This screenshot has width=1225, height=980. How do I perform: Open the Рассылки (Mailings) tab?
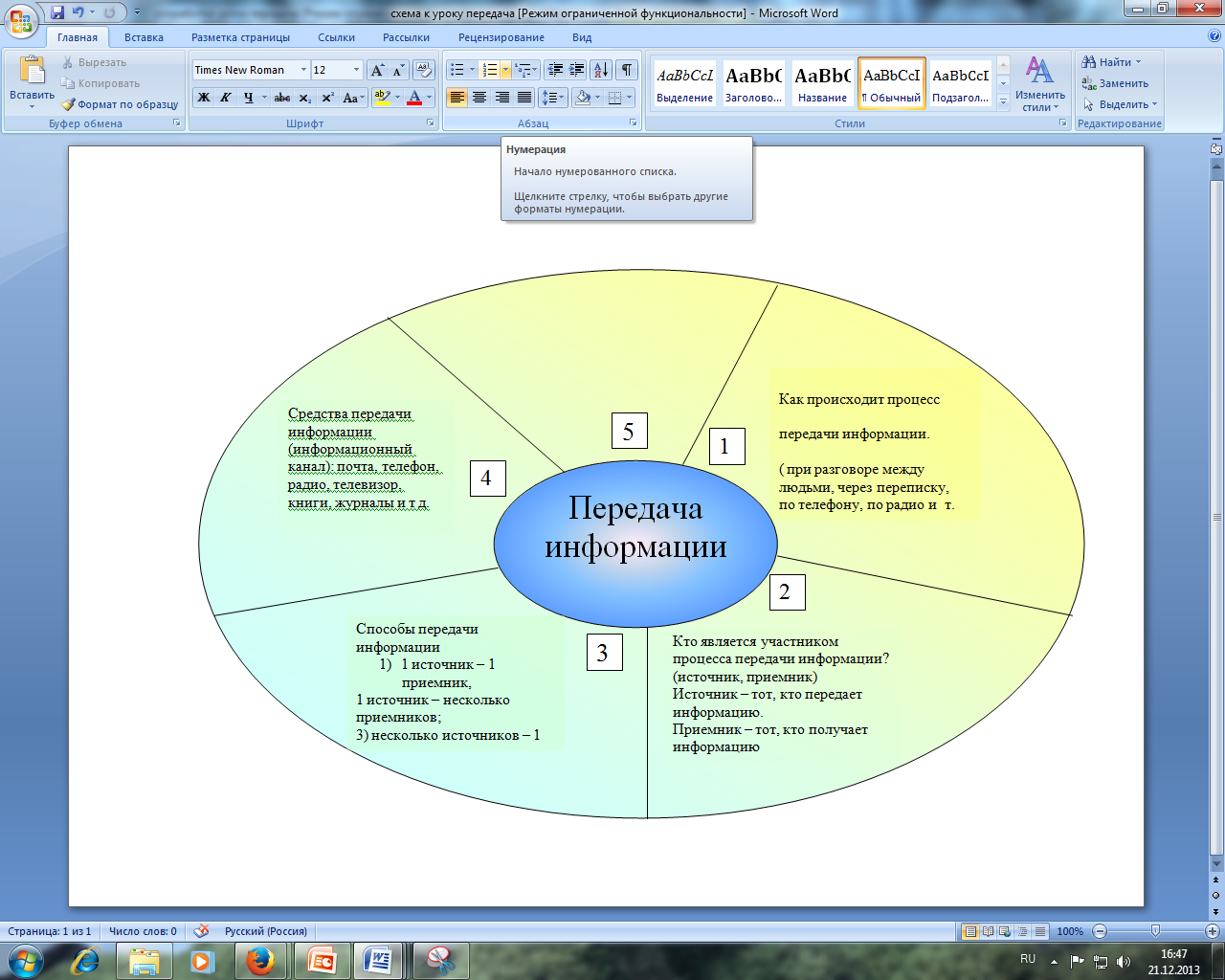406,37
